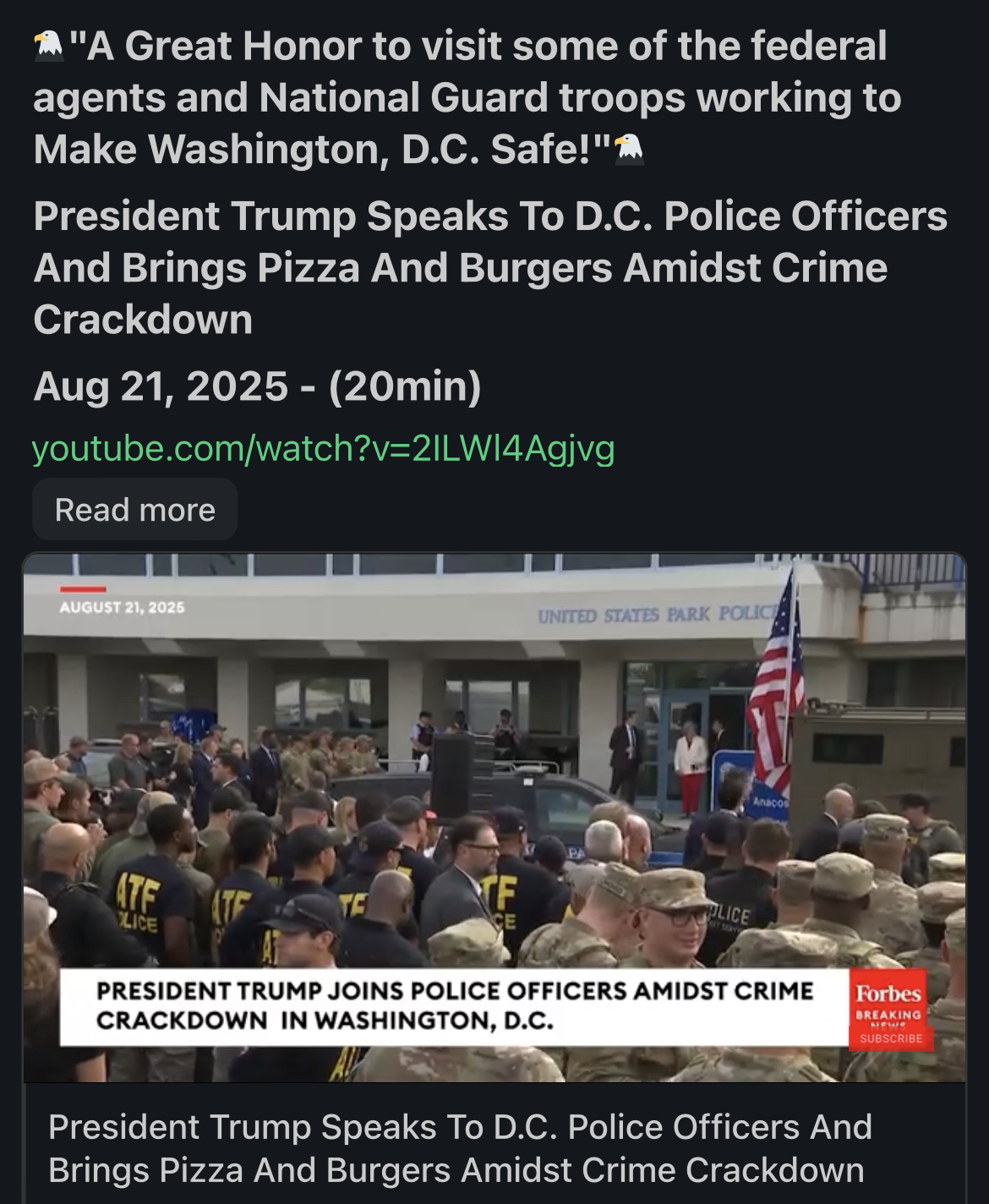The height and width of the screenshot is (1204, 989).
Task: Expand the post with Read more
Action: click(x=135, y=510)
